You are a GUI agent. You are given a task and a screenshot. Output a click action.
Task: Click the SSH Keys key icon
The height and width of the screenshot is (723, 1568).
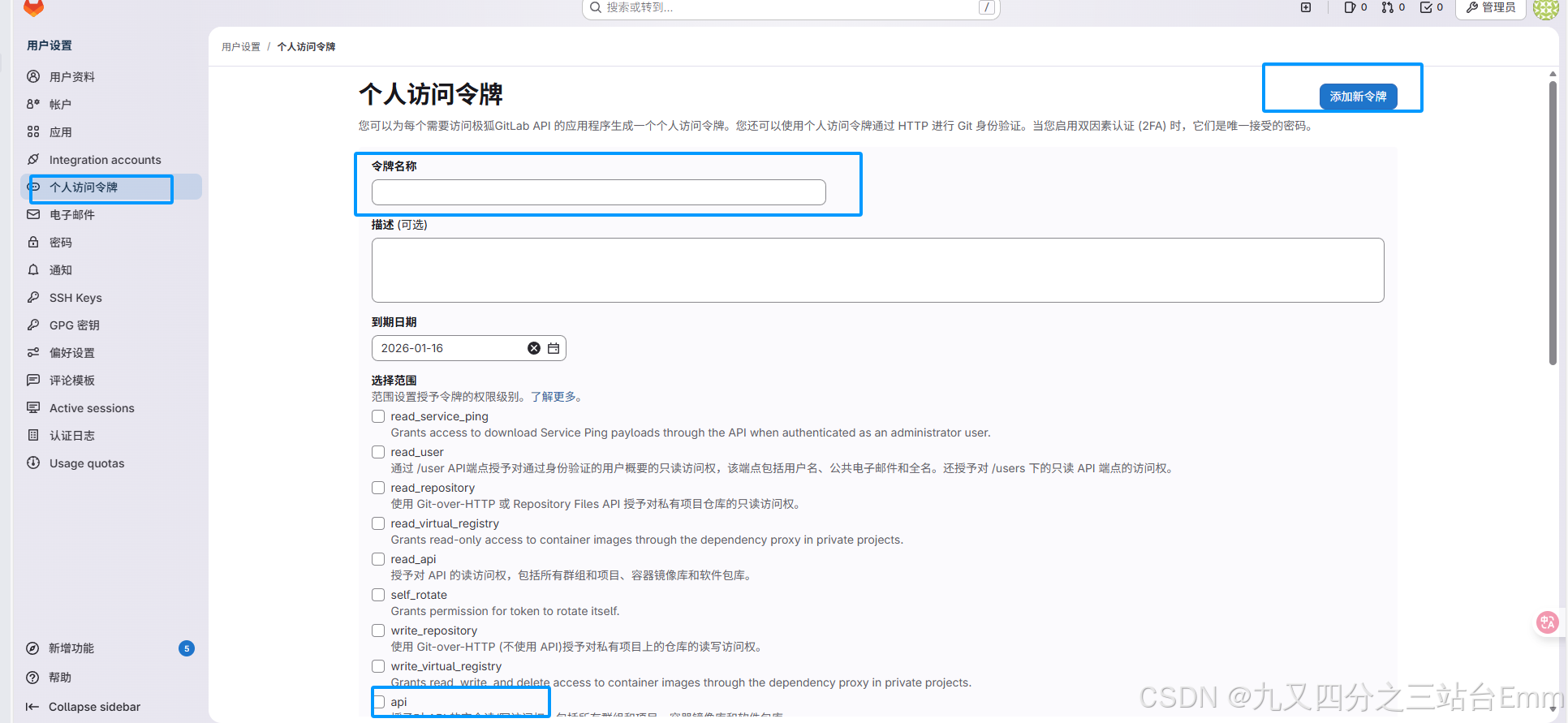33,297
